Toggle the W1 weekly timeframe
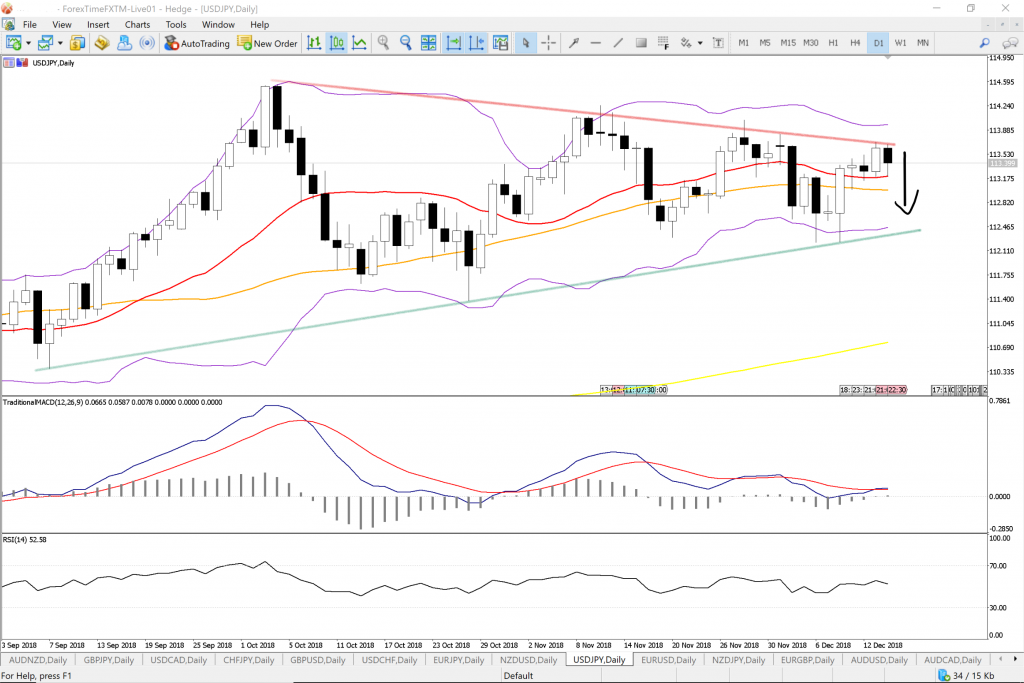1024x683 pixels. tap(900, 43)
